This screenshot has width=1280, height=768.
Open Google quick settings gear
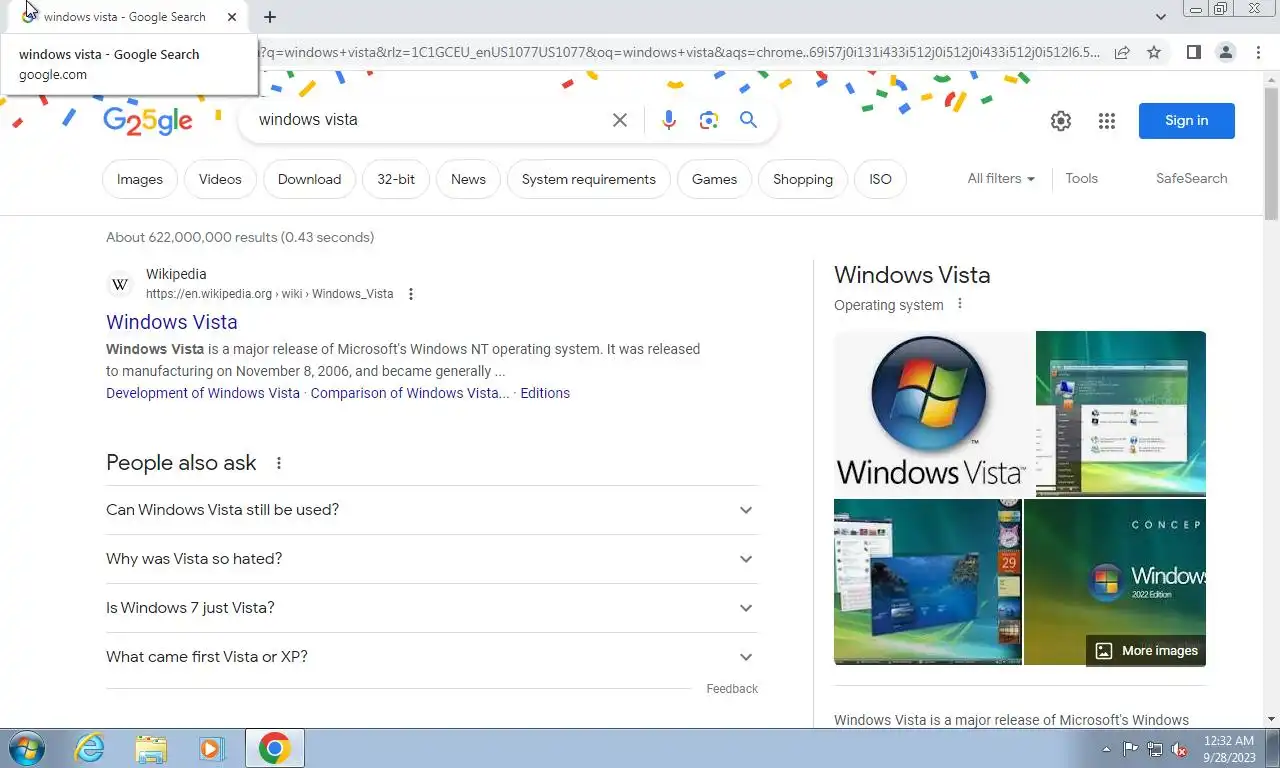pos(1061,121)
